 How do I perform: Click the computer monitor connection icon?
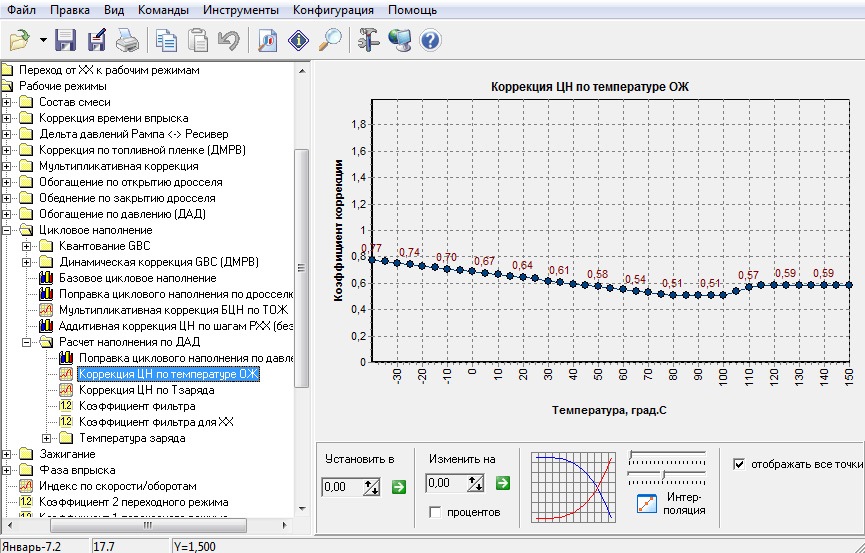coord(399,40)
